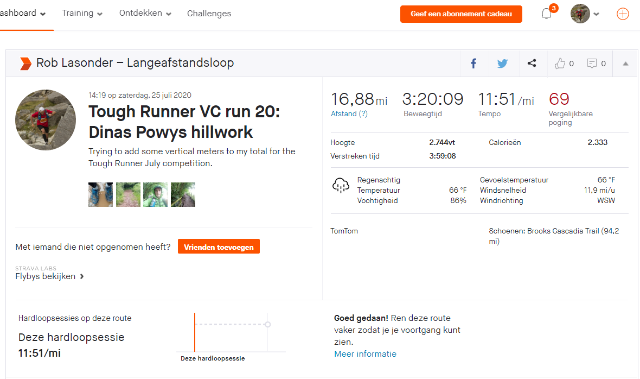
Task: Click the 'TomTom' device label
Action: pos(344,231)
